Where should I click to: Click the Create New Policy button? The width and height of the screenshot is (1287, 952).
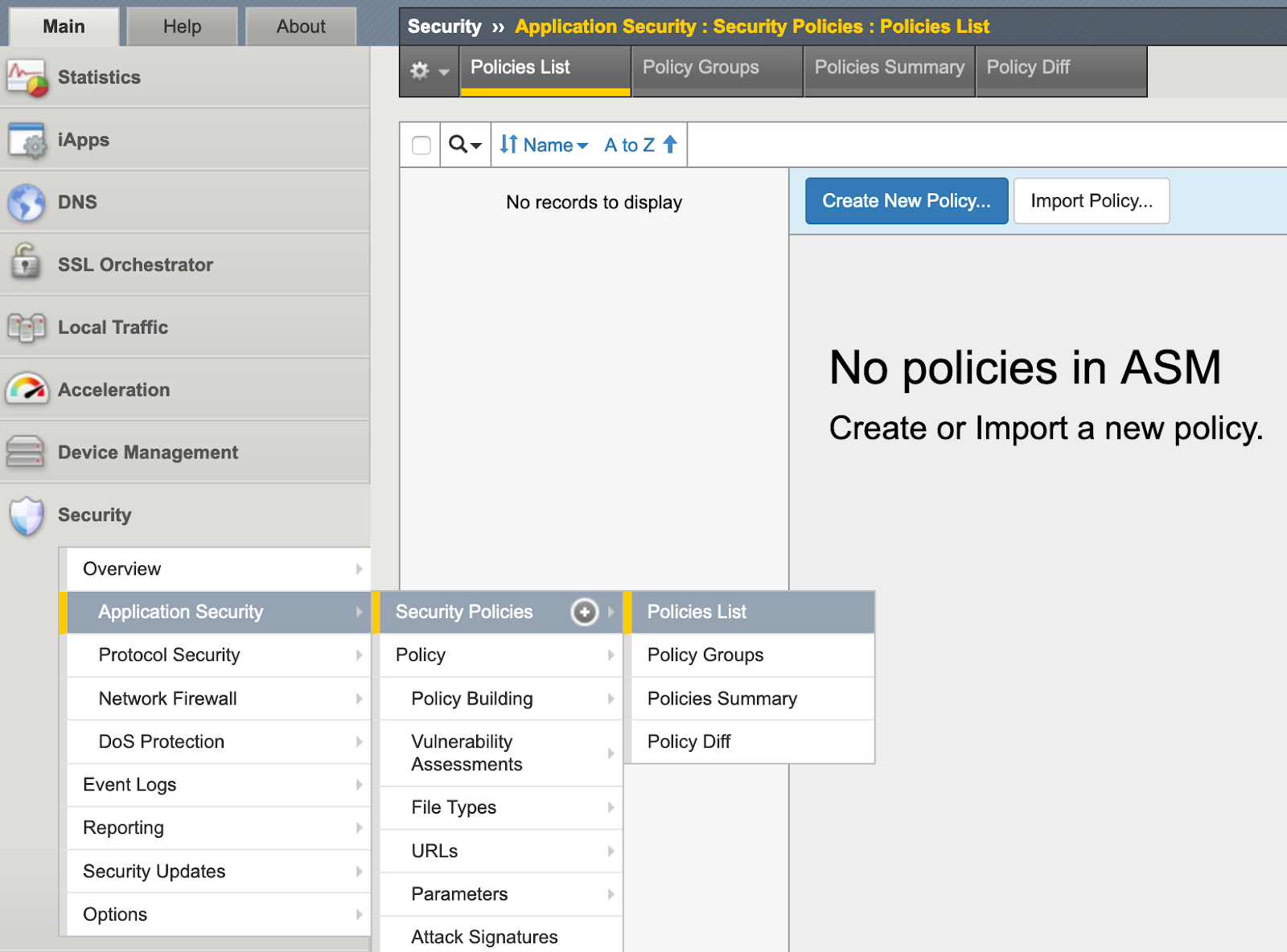(x=906, y=201)
